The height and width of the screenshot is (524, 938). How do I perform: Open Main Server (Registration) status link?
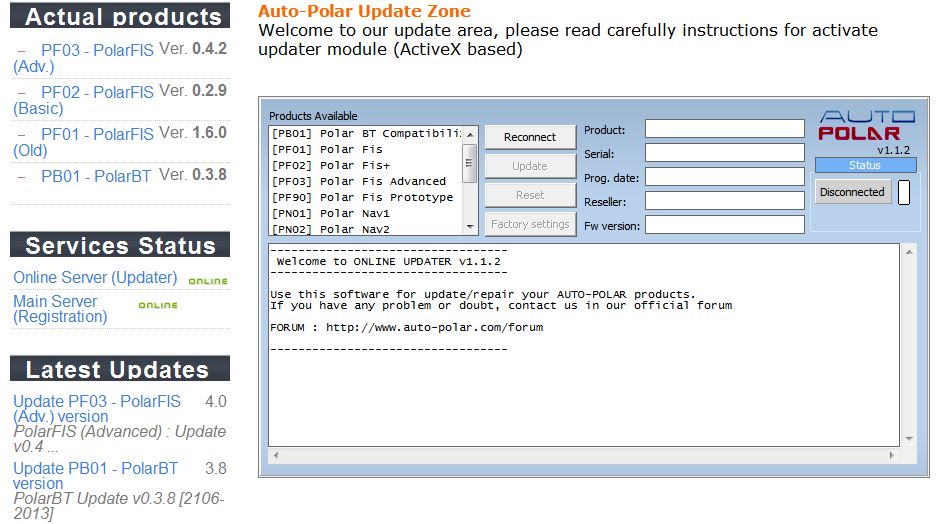click(x=60, y=309)
